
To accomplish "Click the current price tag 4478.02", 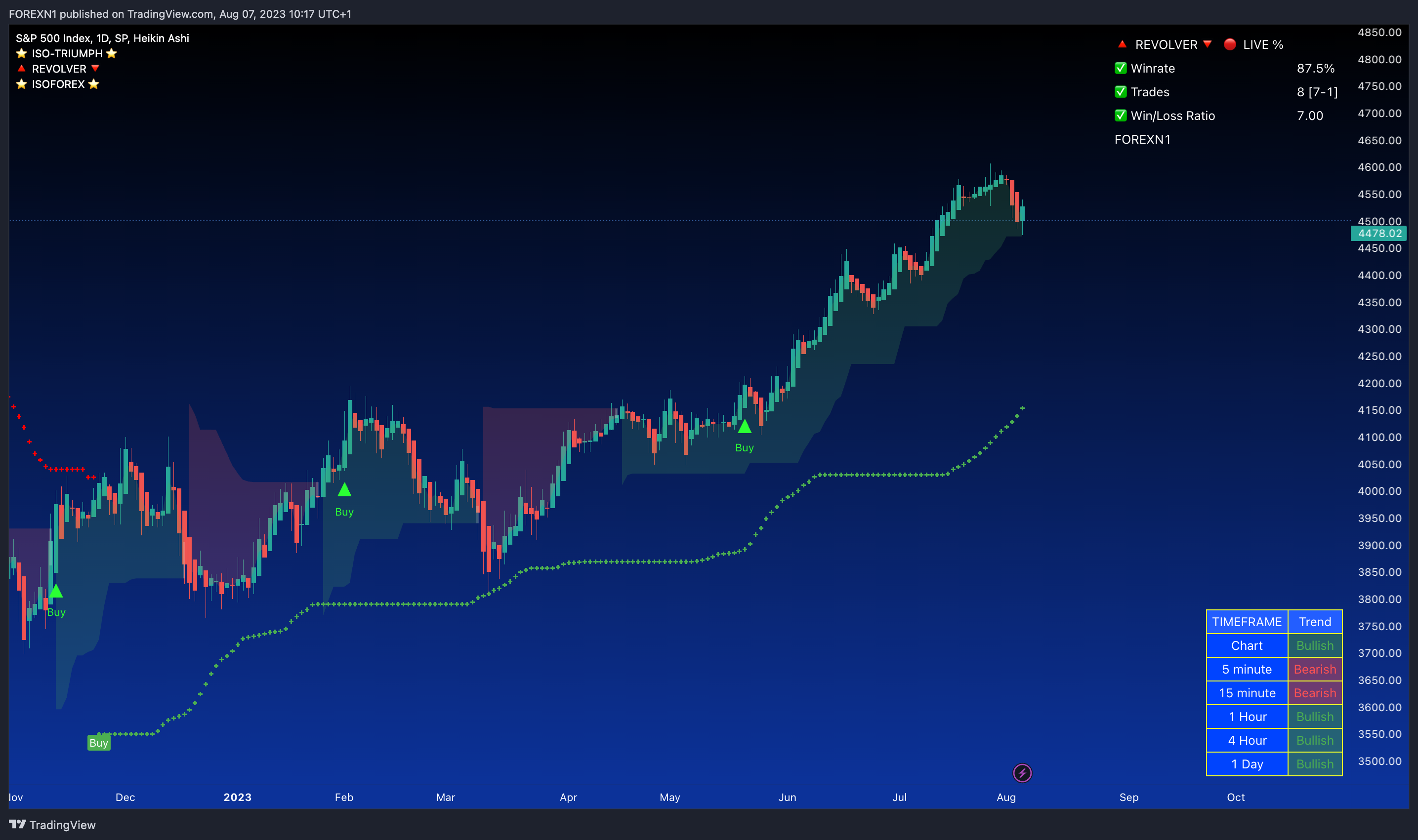I will [x=1379, y=233].
